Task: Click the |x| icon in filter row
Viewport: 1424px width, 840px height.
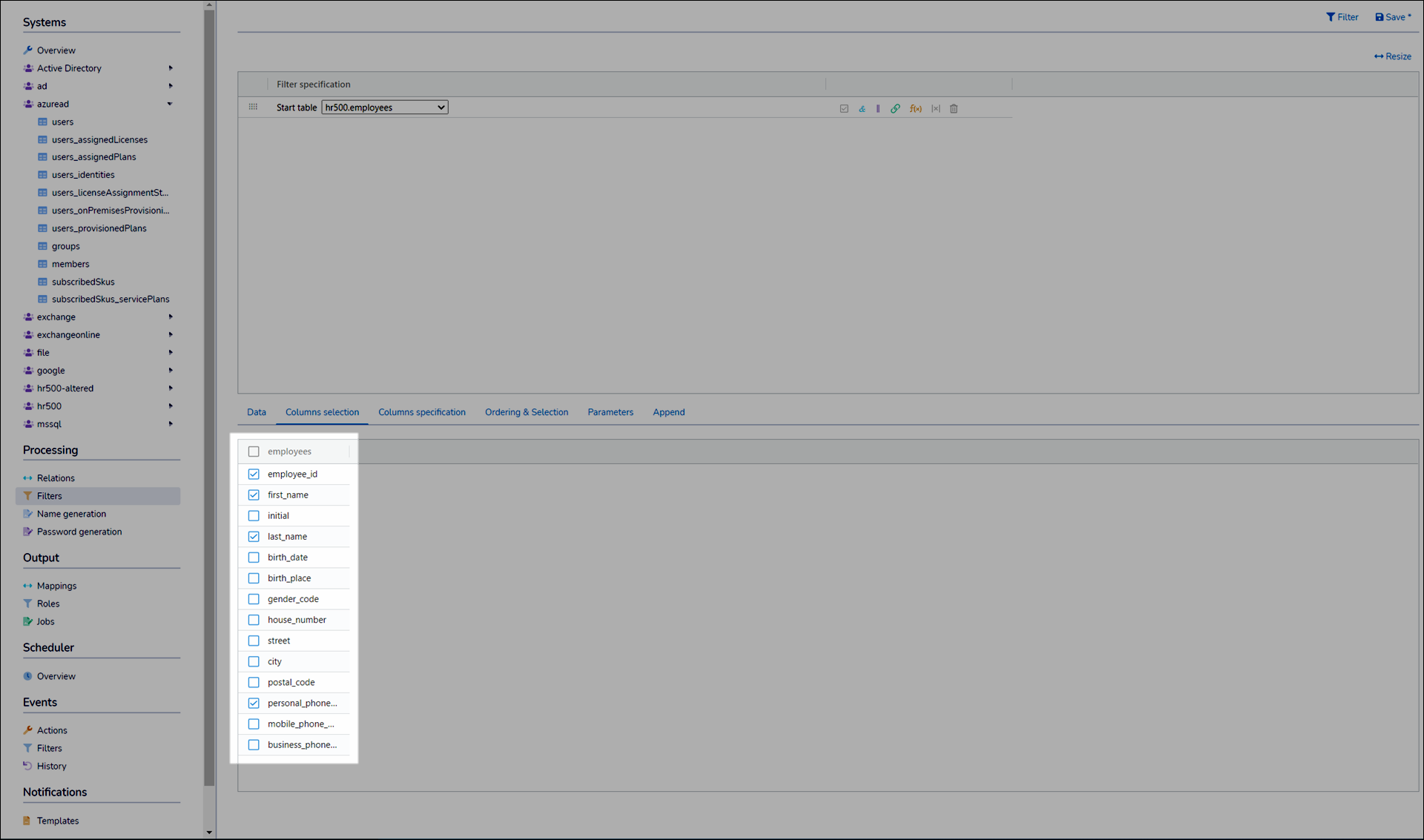Action: click(x=936, y=109)
